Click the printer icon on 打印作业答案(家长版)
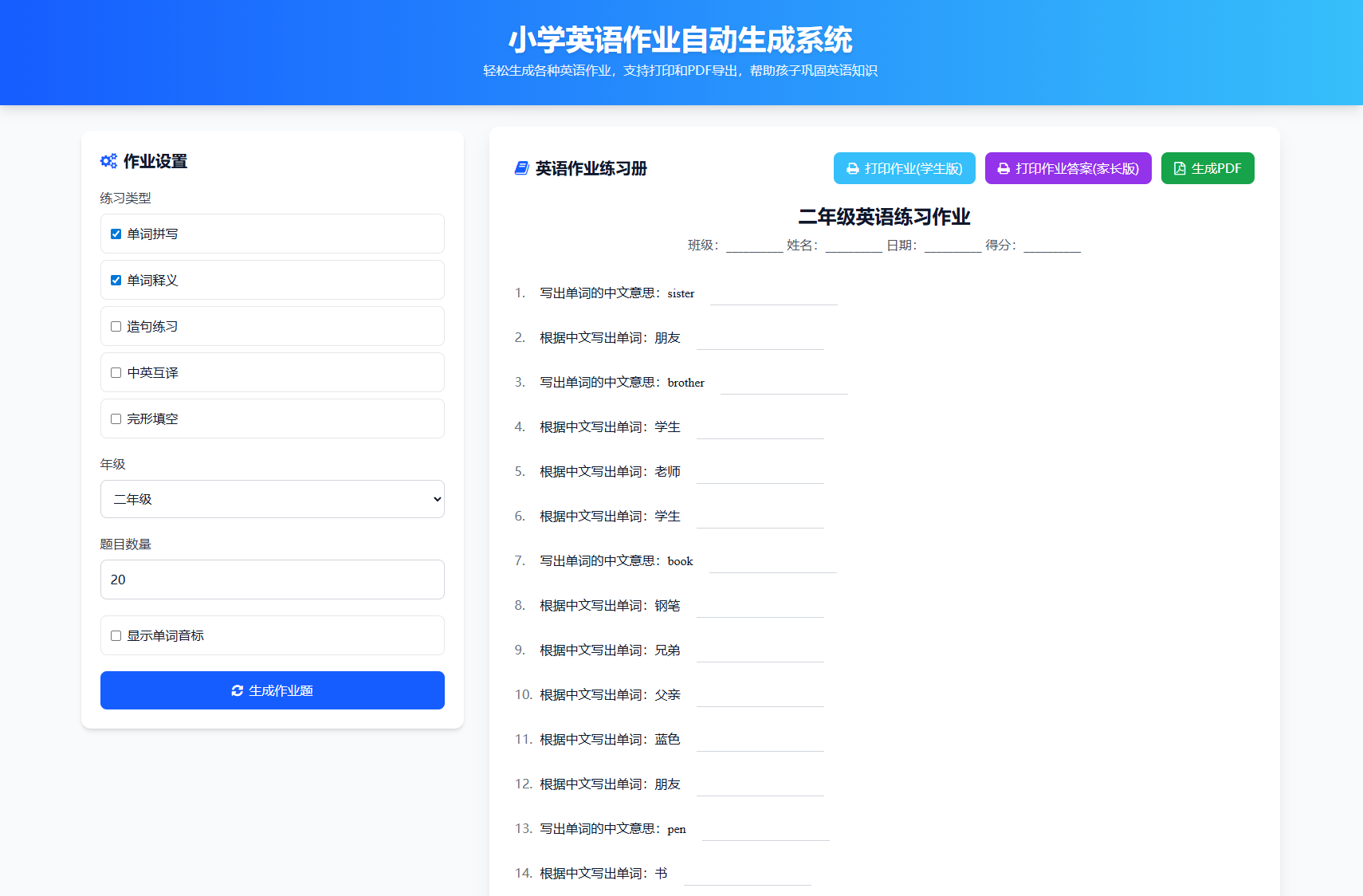Viewport: 1363px width, 896px height. coord(1003,168)
